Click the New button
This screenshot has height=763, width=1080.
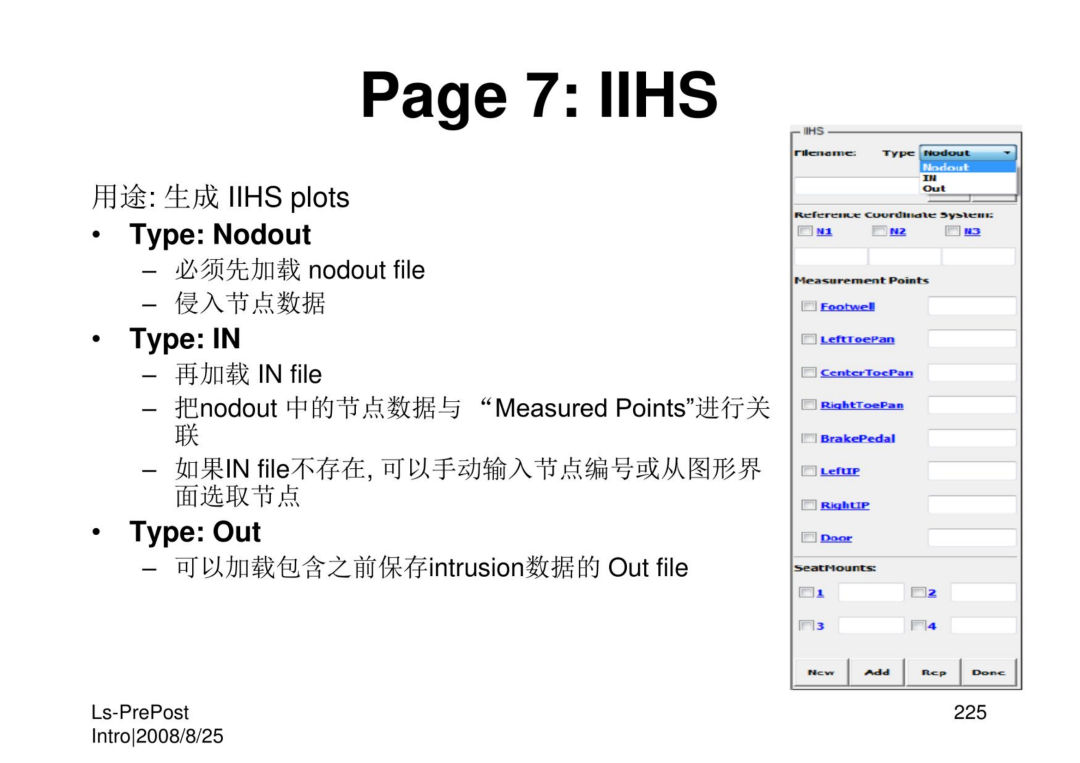tap(821, 672)
